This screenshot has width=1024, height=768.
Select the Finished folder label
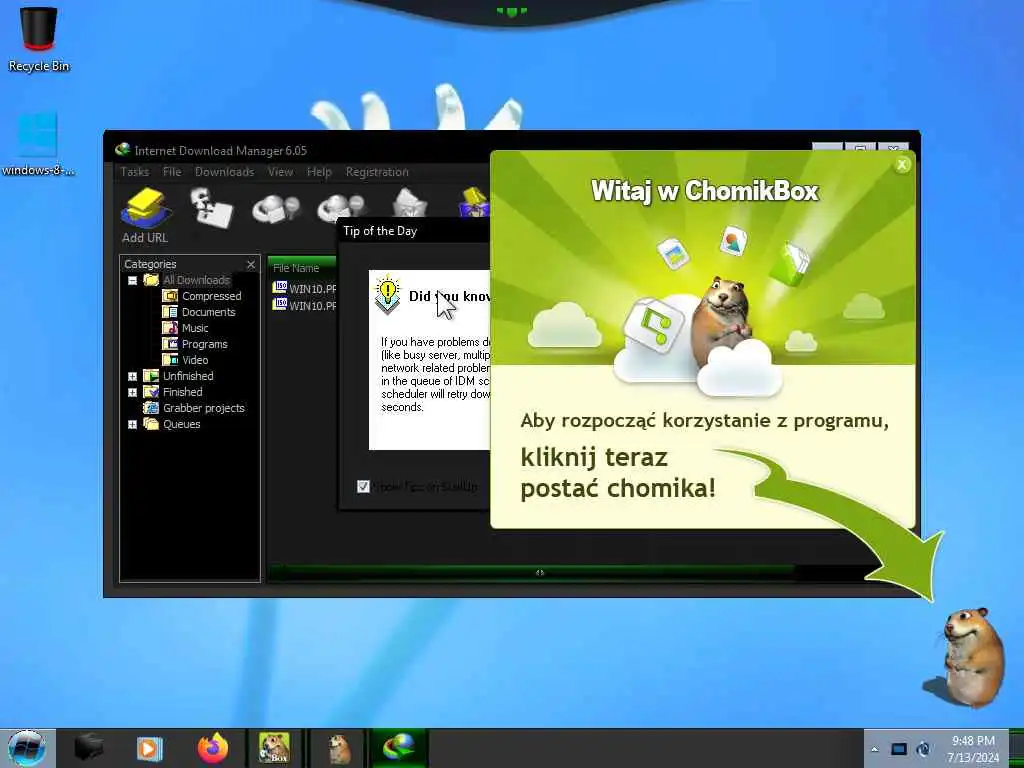pos(182,392)
